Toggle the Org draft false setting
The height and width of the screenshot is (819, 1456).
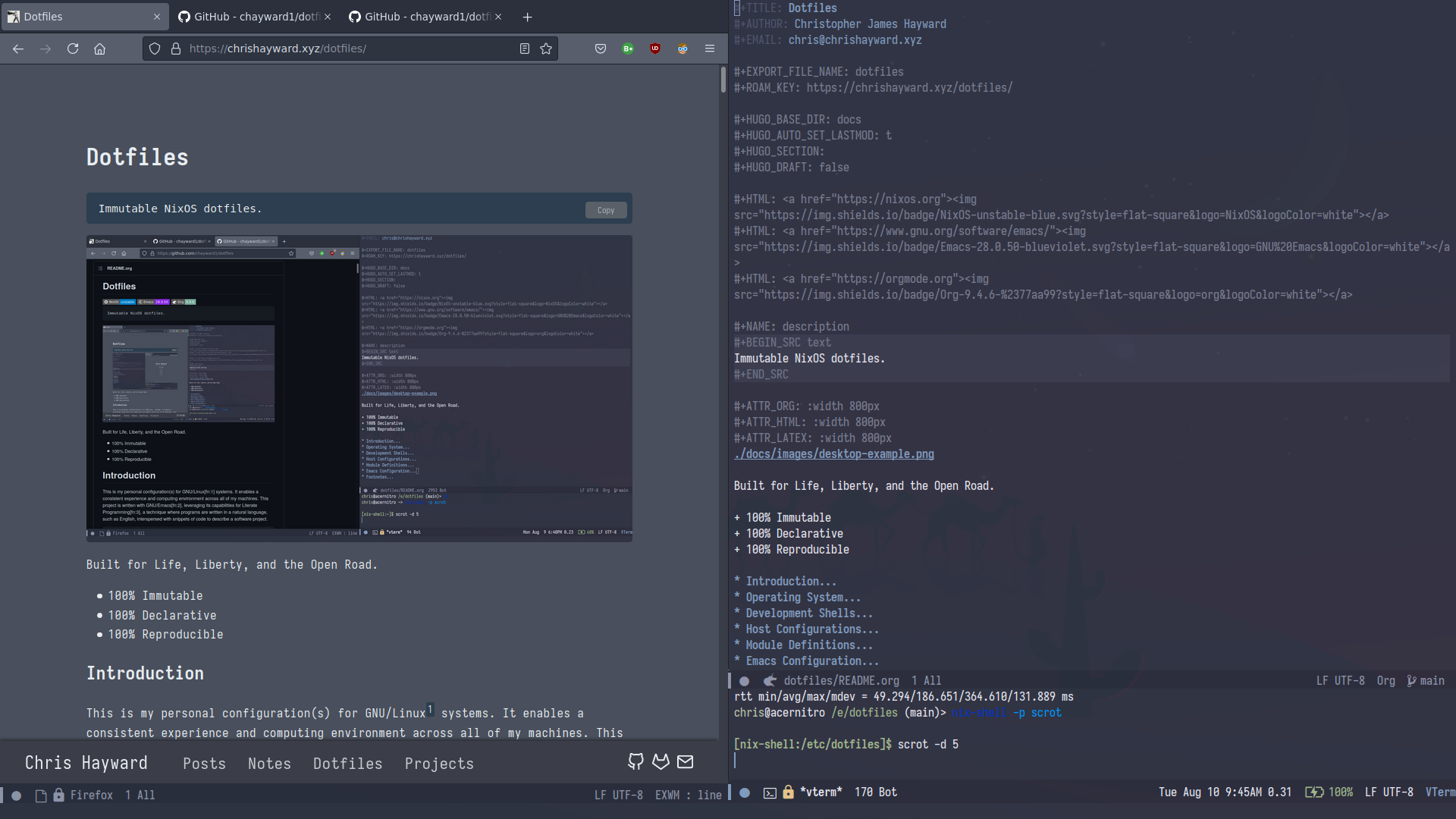(x=832, y=167)
